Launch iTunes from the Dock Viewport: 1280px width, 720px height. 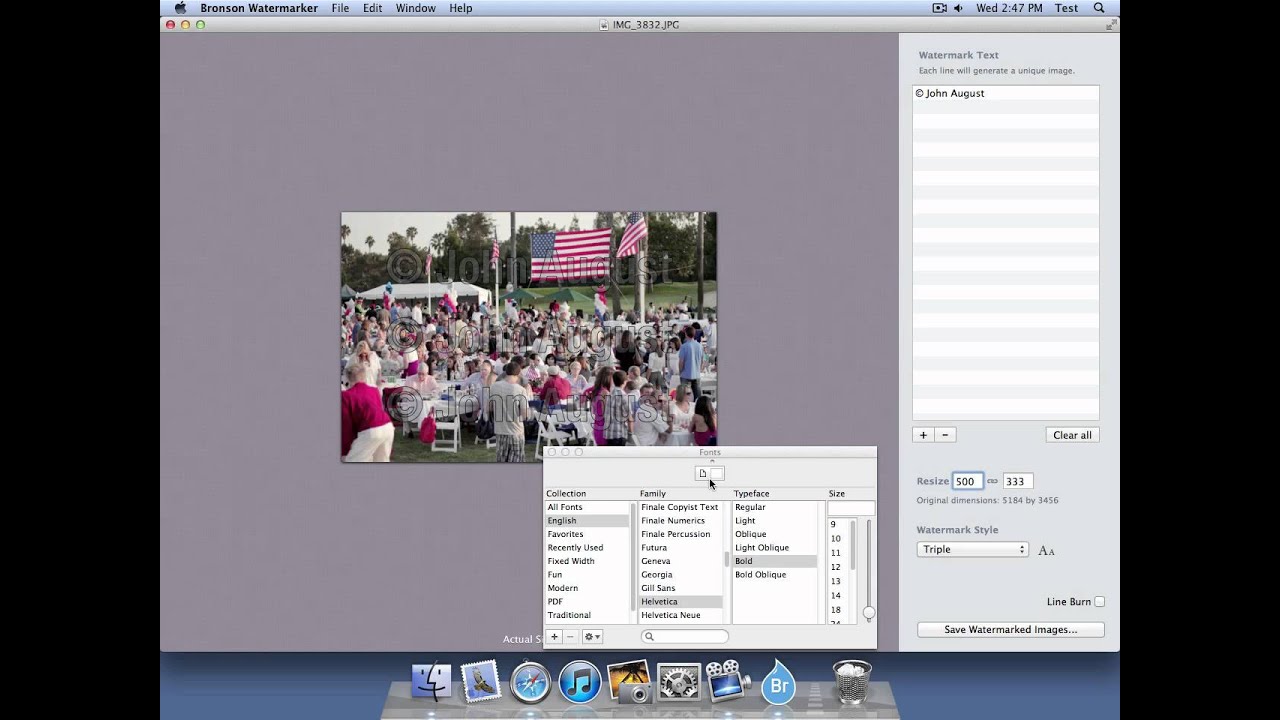[579, 683]
